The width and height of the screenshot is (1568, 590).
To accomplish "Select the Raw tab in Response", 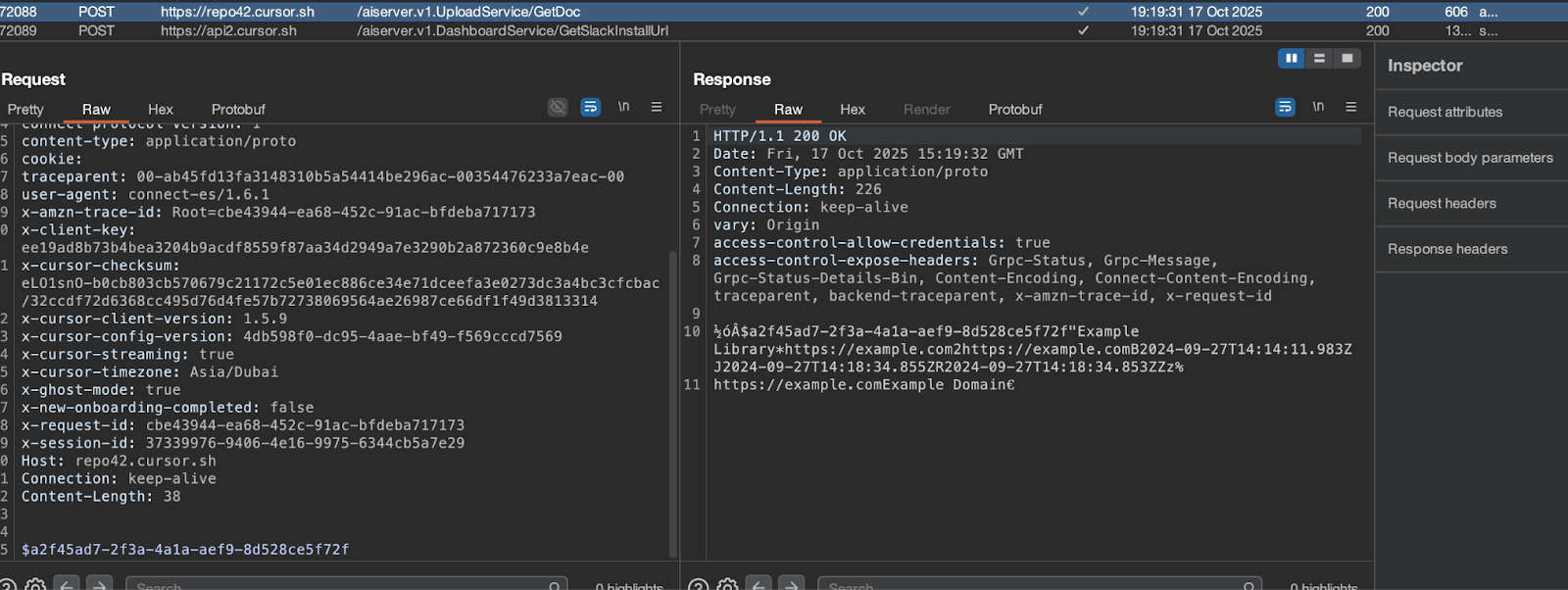I will pyautogui.click(x=788, y=109).
